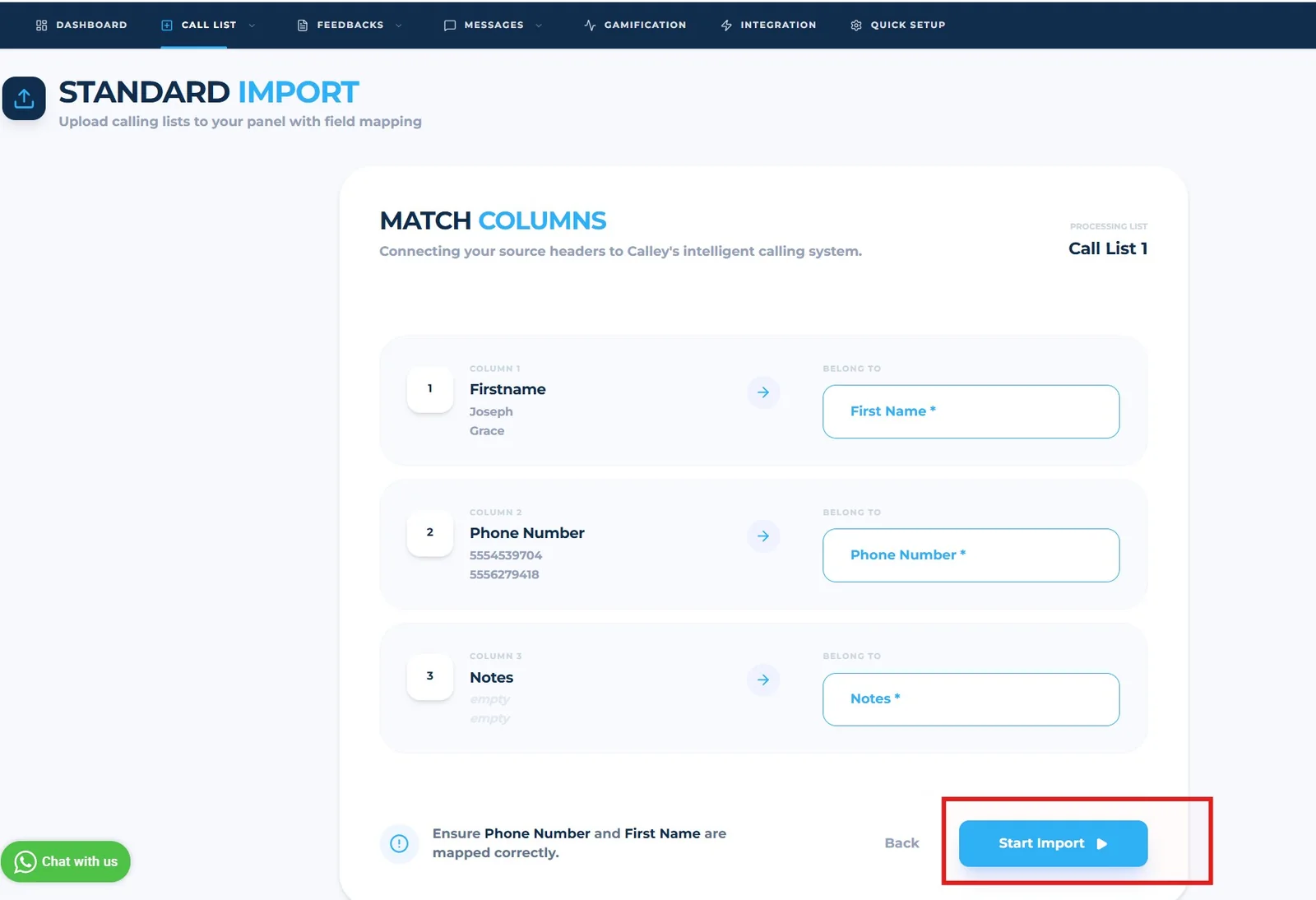Click the arrow icon in the Phone Number row
This screenshot has height=900, width=1316.
(763, 536)
